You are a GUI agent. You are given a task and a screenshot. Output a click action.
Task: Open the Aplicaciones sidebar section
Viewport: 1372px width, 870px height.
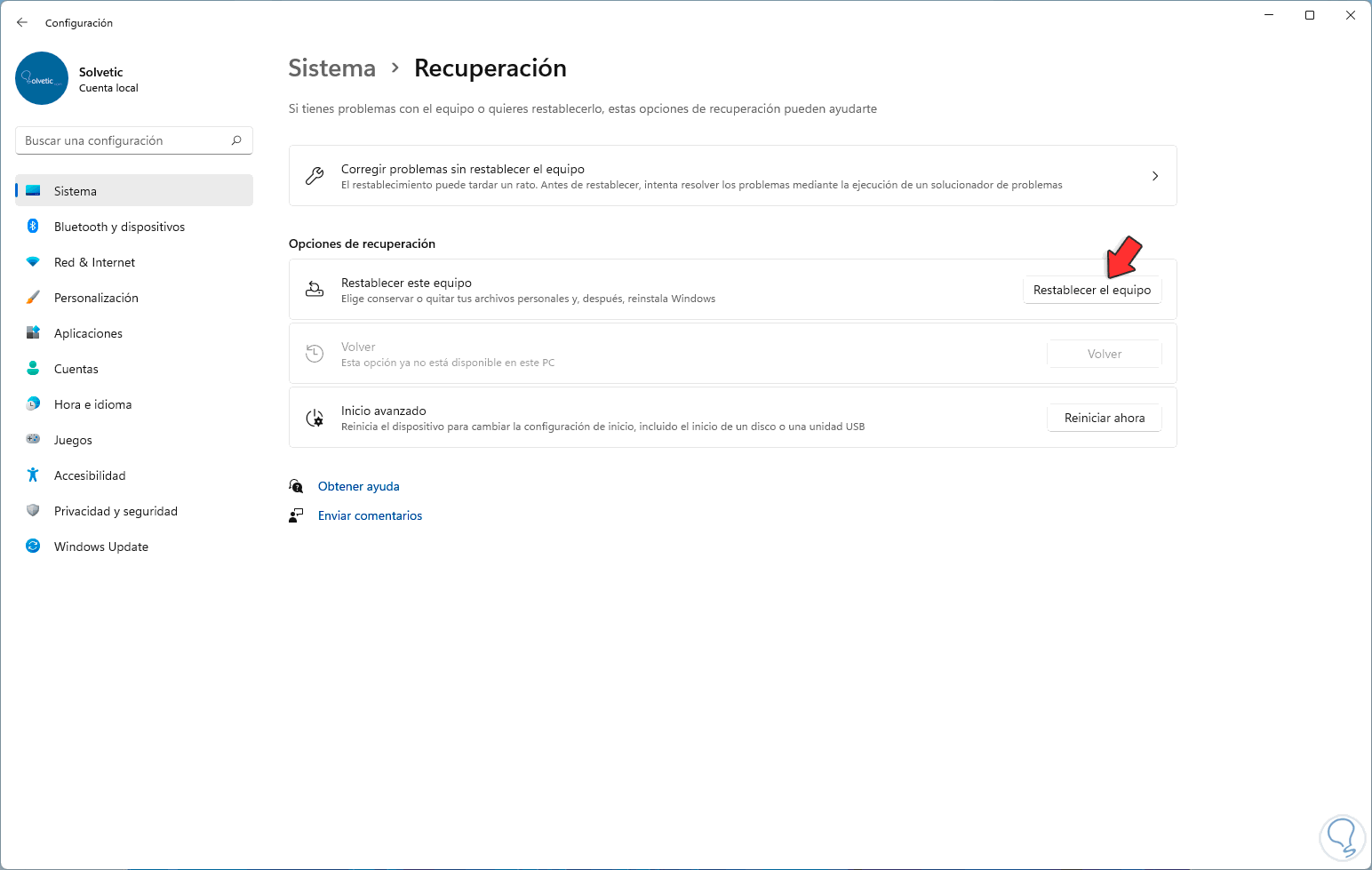(88, 333)
